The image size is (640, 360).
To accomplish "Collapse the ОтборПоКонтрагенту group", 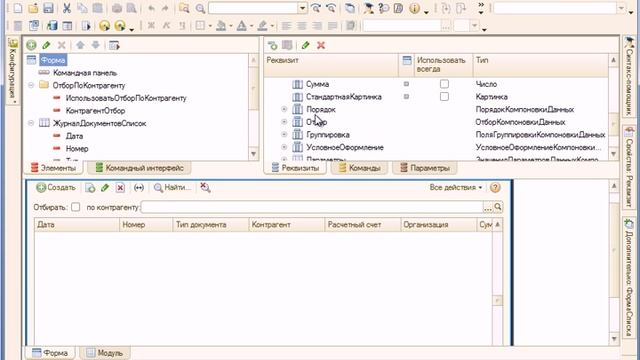I will coord(31,85).
